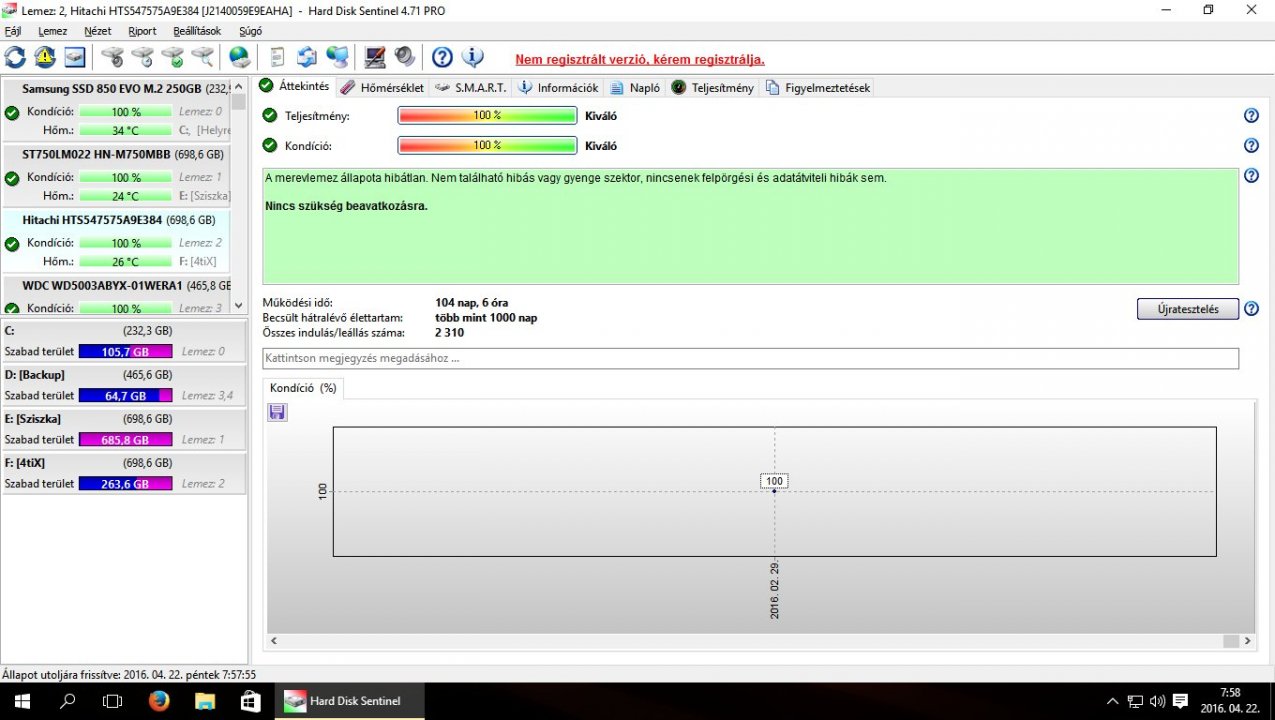Screen dimensions: 1275x720
Task: Open the Riport menu
Action: [x=142, y=31]
